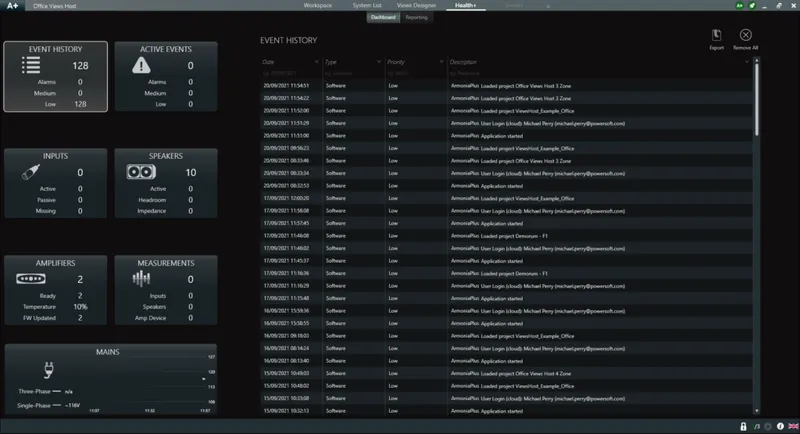Image resolution: width=800 pixels, height=434 pixels.
Task: Switch to the Dashboard sub-tab
Action: [x=383, y=17]
